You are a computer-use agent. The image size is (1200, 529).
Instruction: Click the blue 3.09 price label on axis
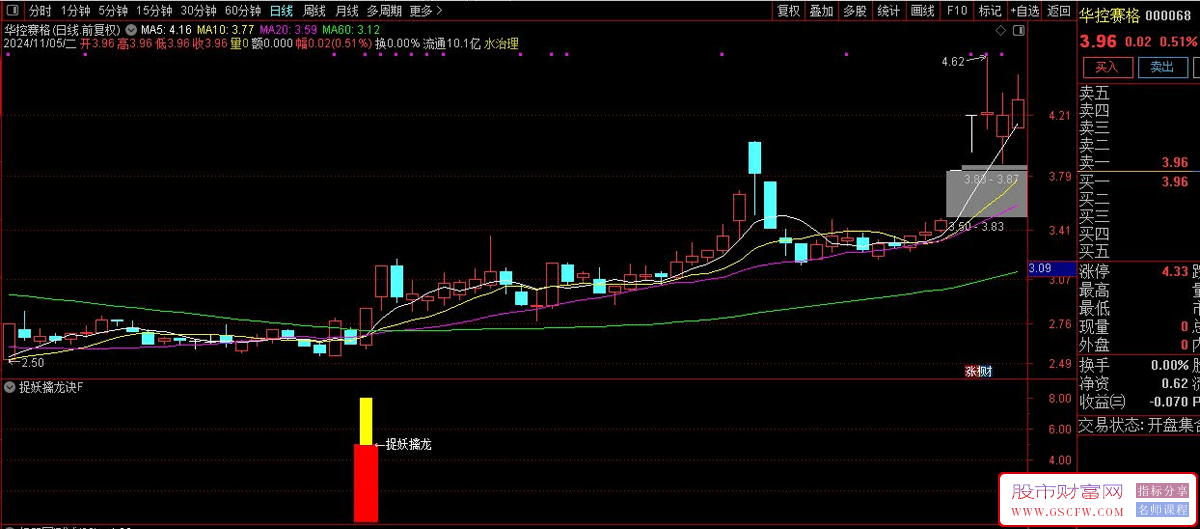(1040, 268)
